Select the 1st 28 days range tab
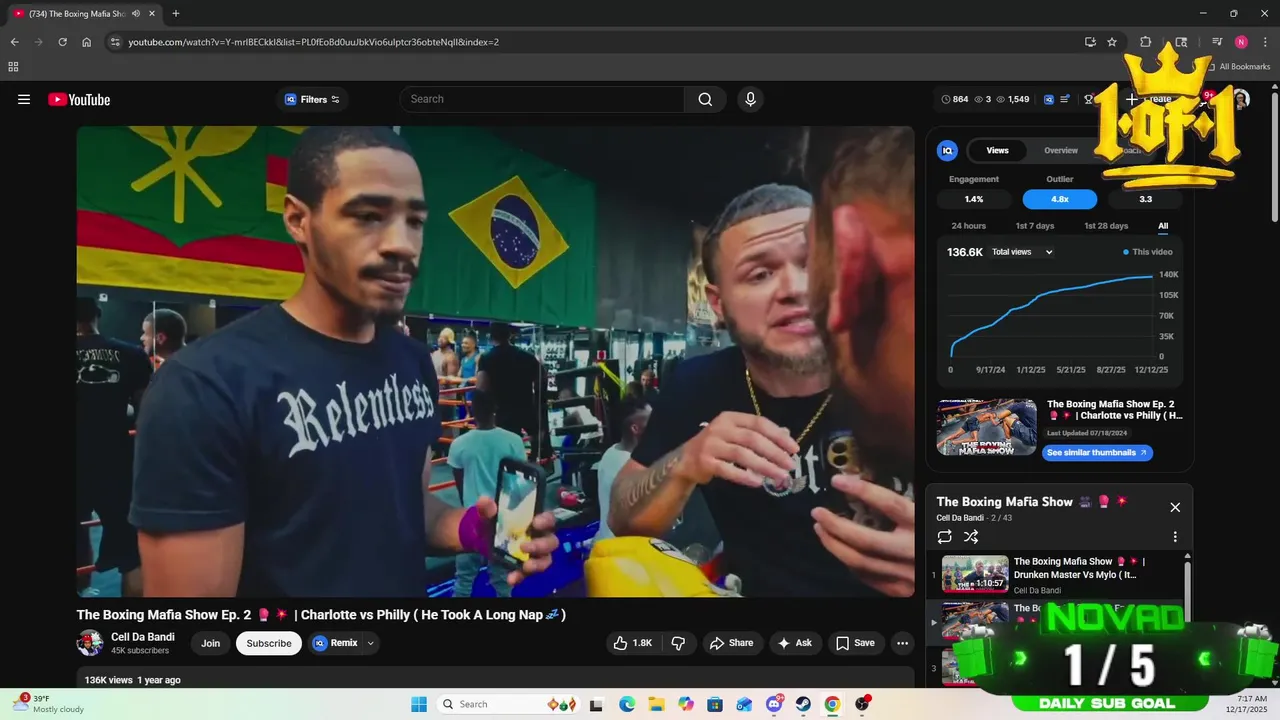The image size is (1280, 720). point(1106,226)
